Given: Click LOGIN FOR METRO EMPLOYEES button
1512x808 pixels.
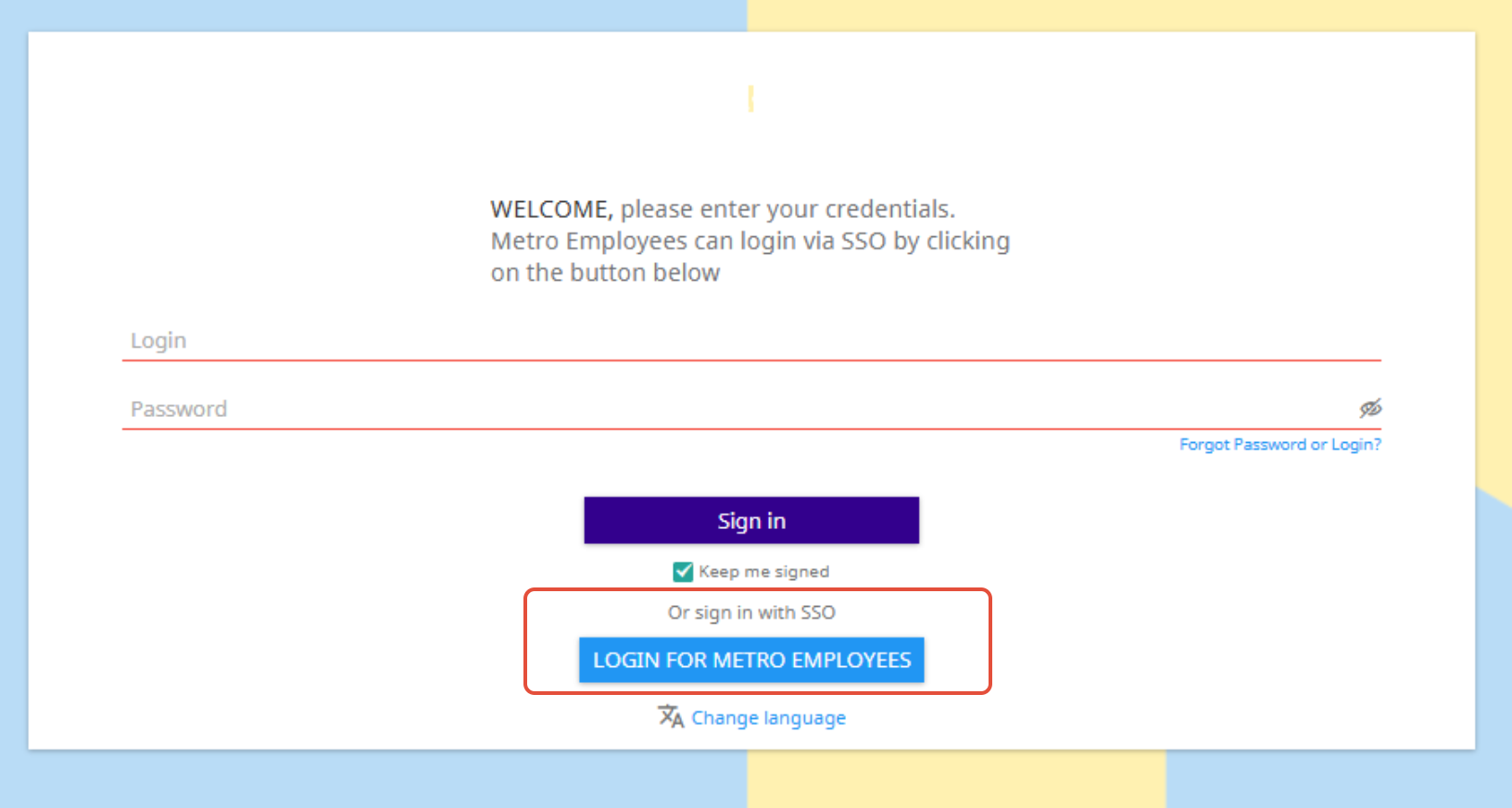Looking at the screenshot, I should [x=751, y=660].
